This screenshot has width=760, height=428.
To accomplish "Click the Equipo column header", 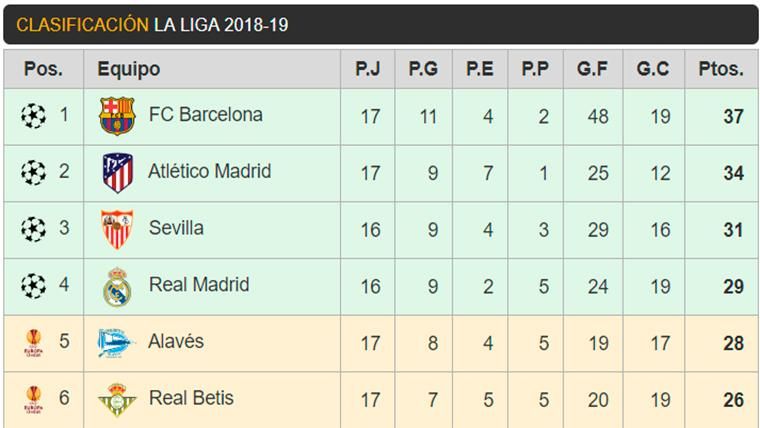I will [x=128, y=70].
